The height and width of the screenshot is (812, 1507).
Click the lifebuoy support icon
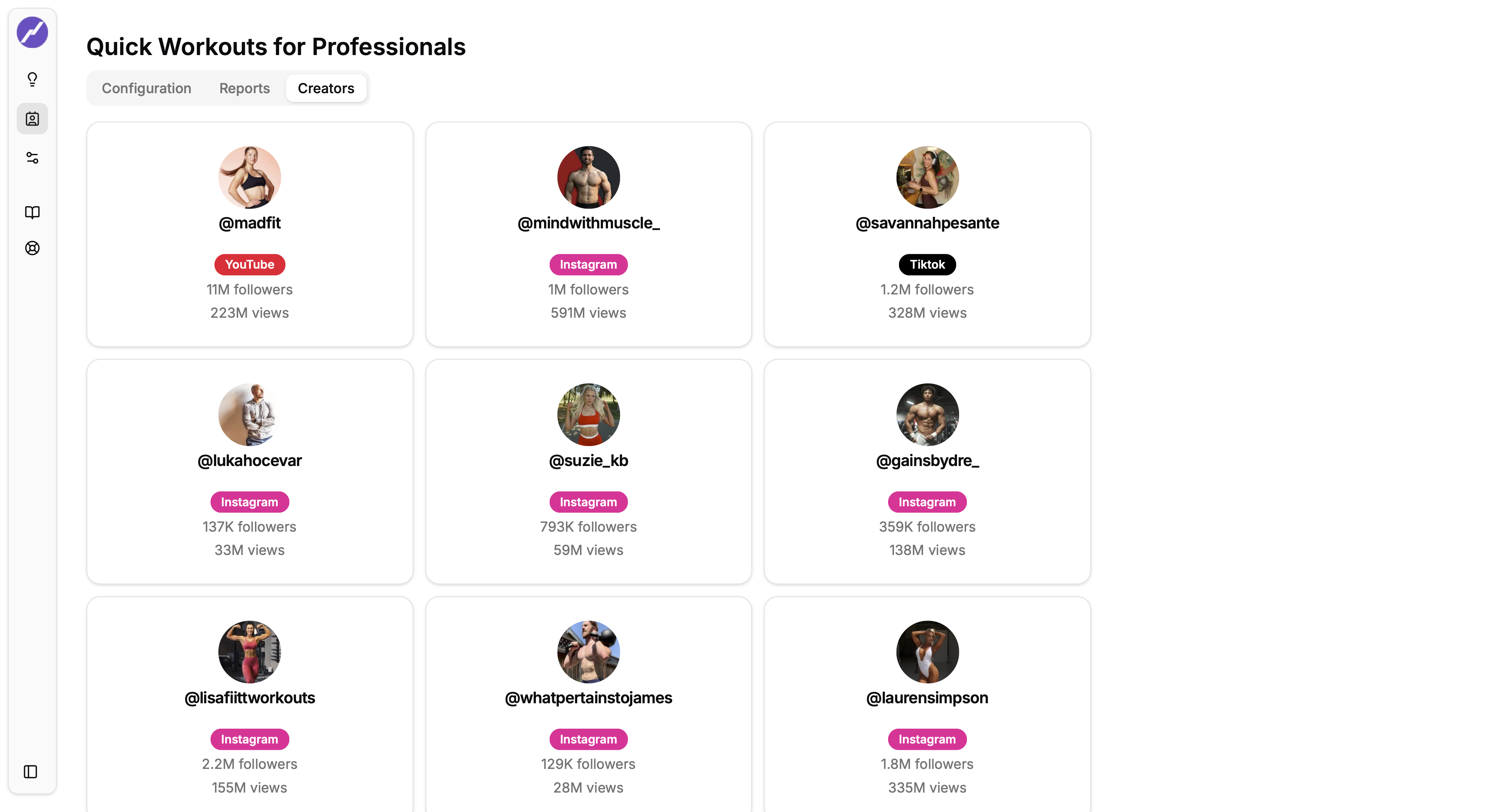(32, 248)
